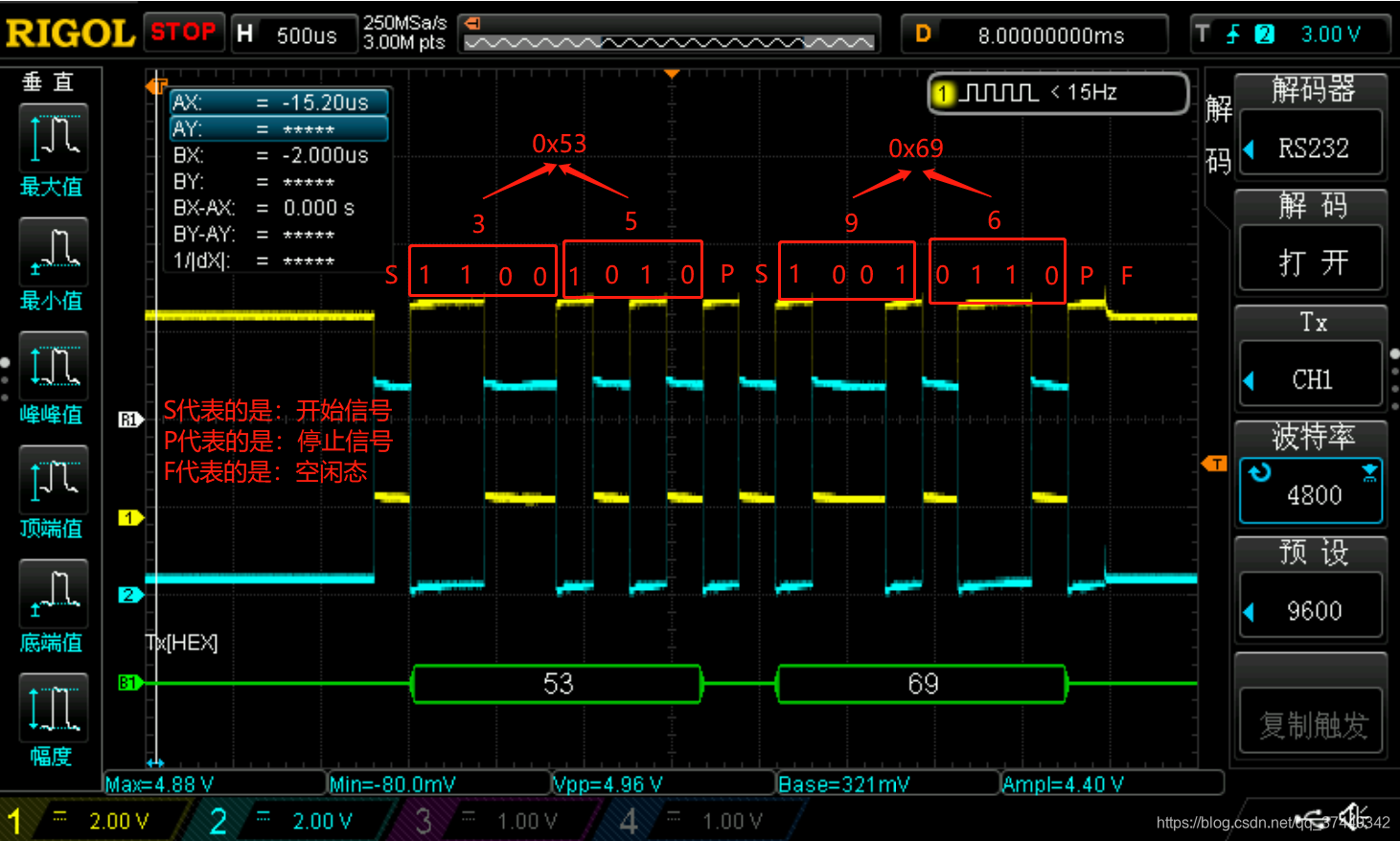
Task: Click the AX cursor value -15.20us
Action: pos(325,102)
